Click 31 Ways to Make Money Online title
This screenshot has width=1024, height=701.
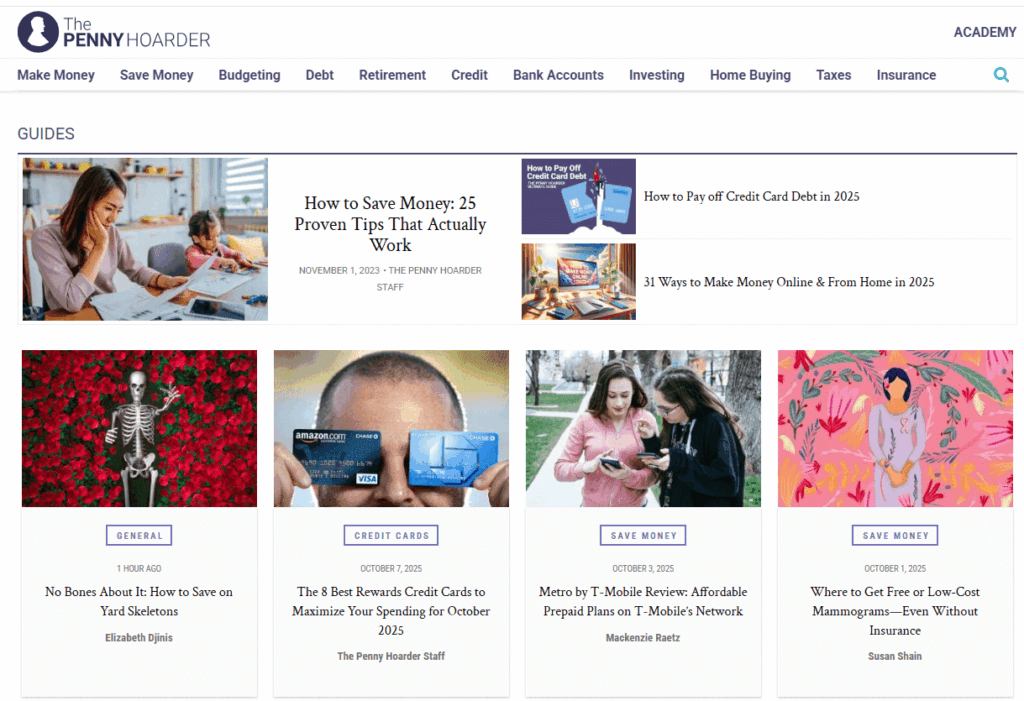[x=789, y=282]
